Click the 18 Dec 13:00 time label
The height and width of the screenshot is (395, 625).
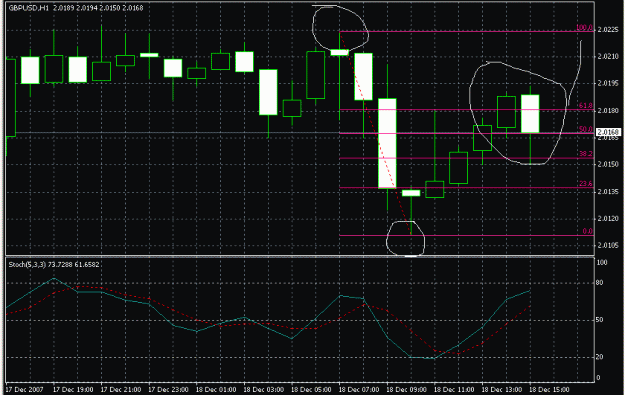(x=501, y=389)
